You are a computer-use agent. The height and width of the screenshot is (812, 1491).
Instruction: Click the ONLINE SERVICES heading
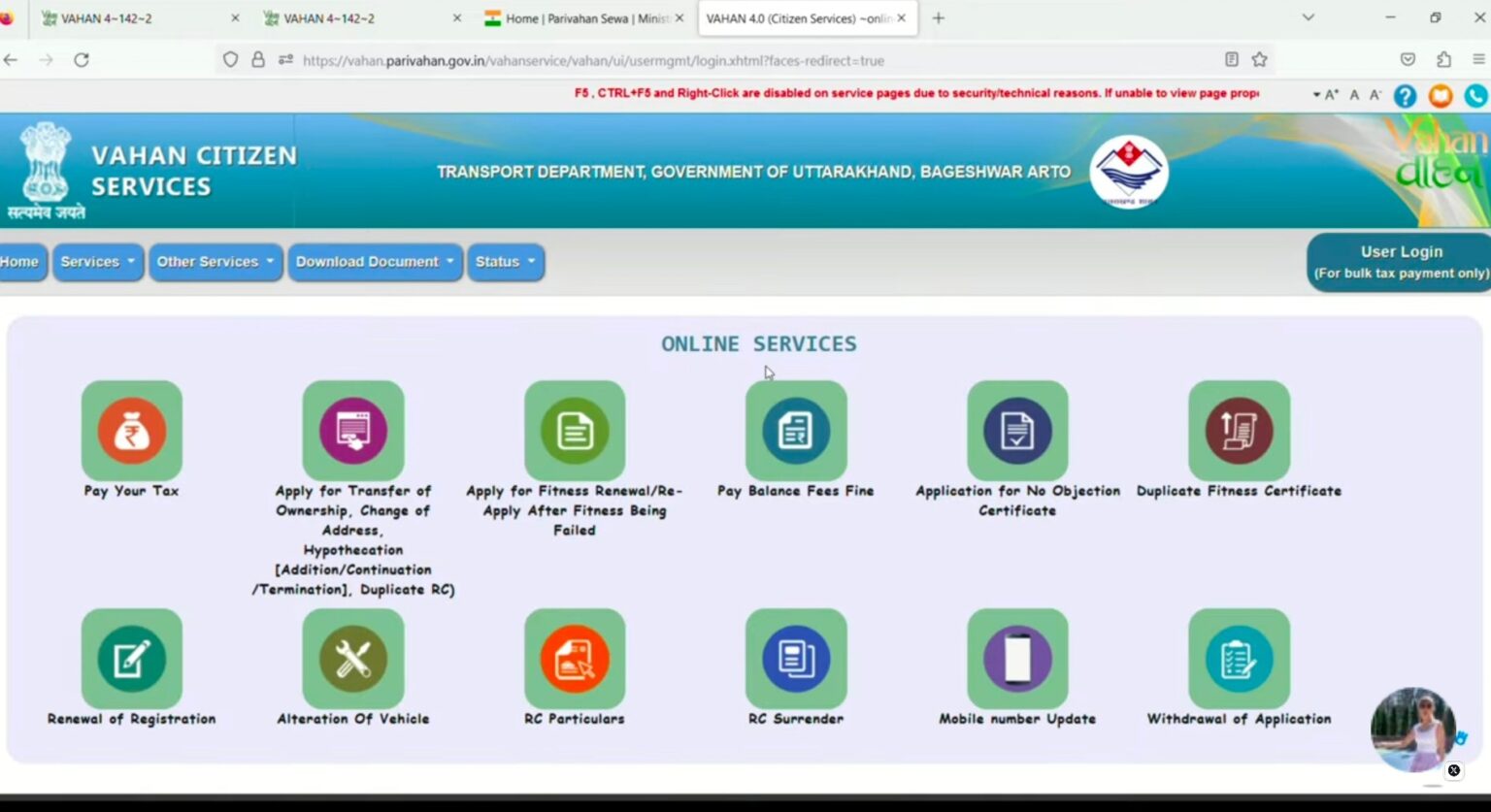759,343
